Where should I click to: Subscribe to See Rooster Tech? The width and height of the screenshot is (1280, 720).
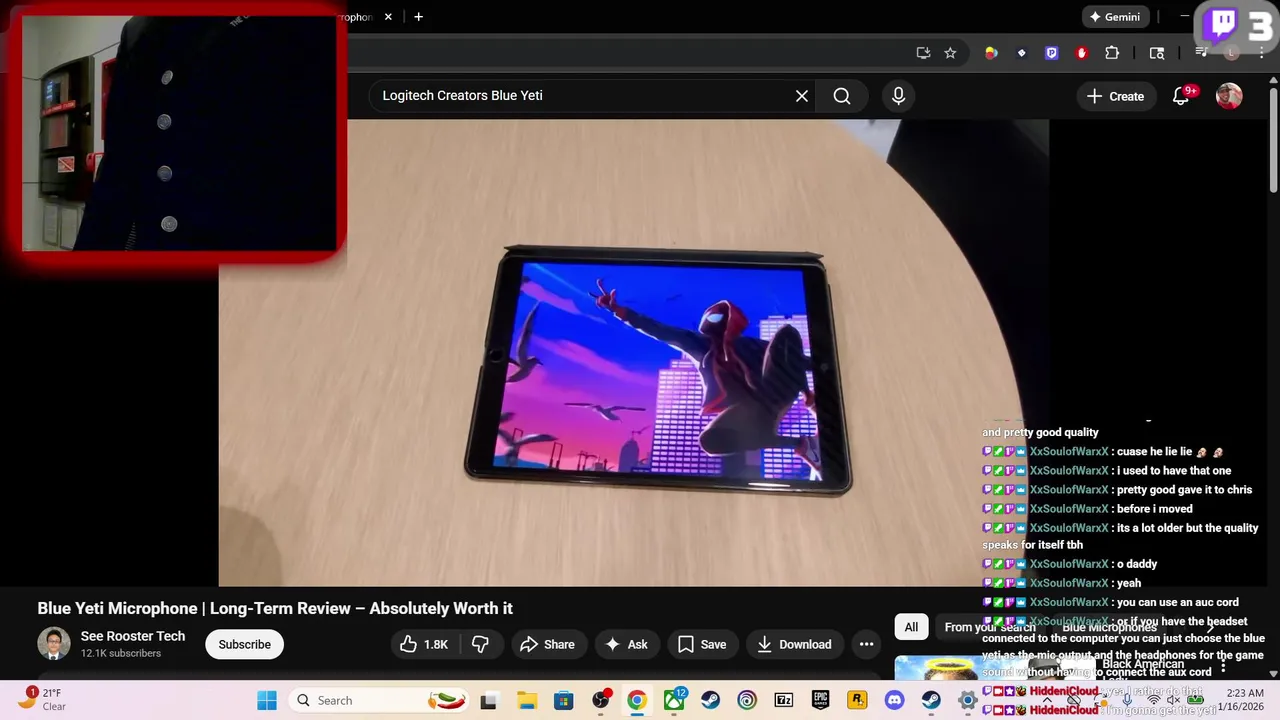pos(245,645)
